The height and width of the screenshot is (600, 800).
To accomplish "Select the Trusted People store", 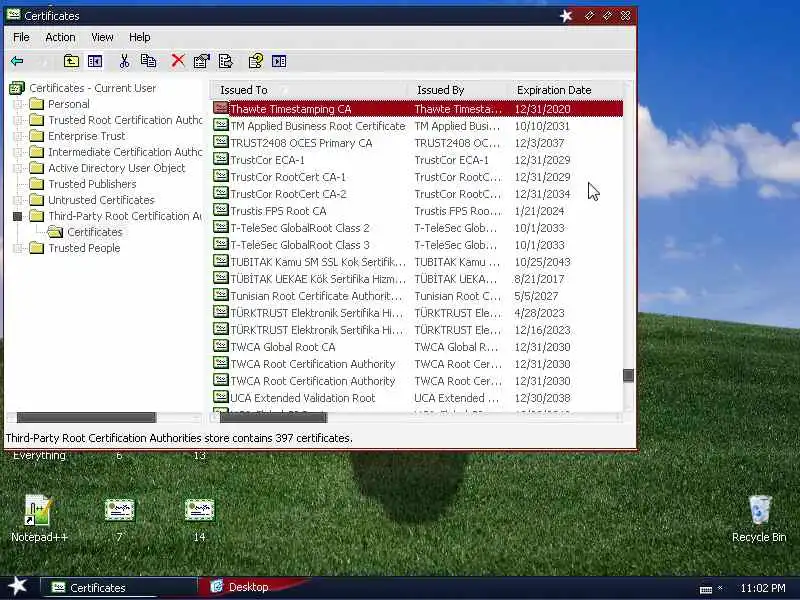I will [x=84, y=248].
